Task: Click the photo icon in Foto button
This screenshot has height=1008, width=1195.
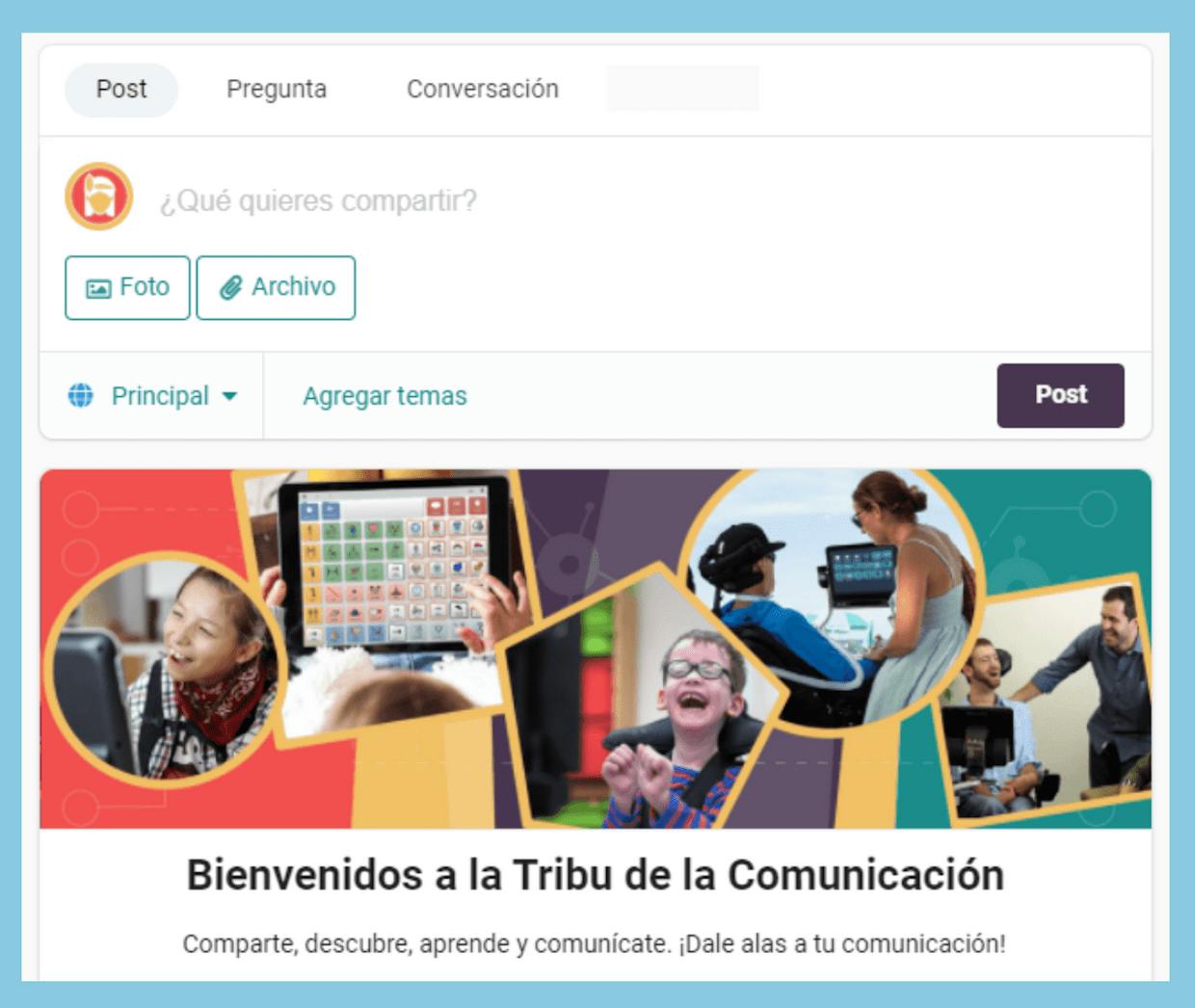Action: click(x=98, y=288)
